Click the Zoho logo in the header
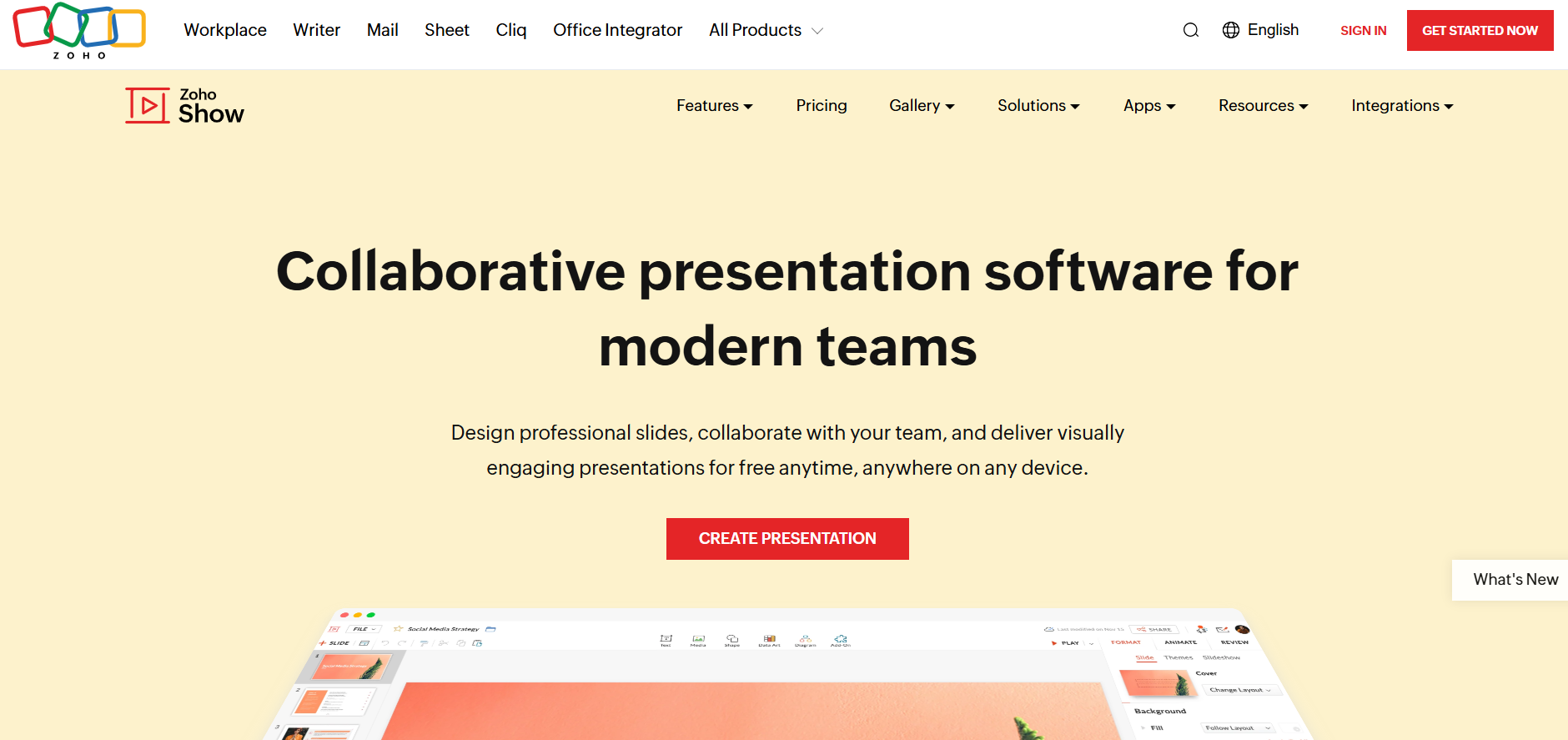The width and height of the screenshot is (1568, 740). [79, 31]
